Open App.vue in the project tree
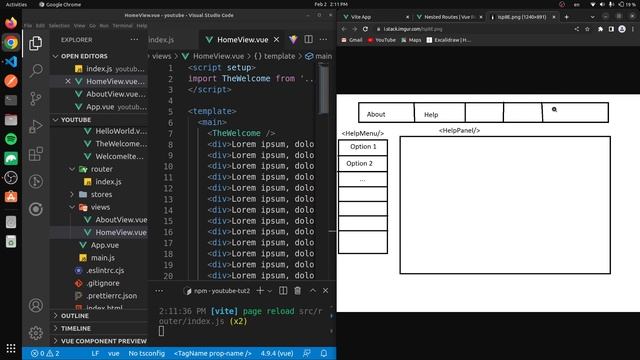The width and height of the screenshot is (640, 360). click(104, 245)
